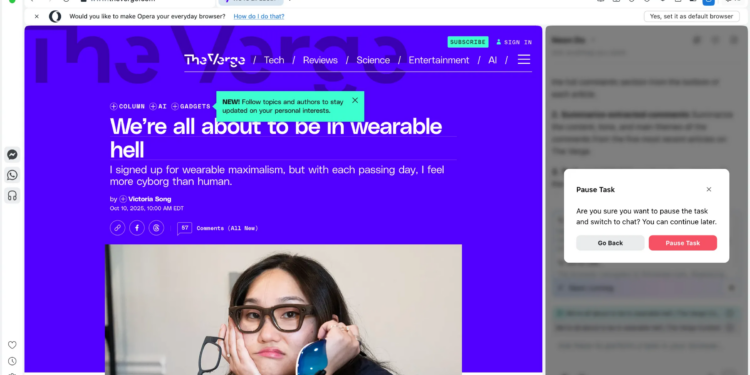Copy article link icon
The image size is (750, 375).
coord(117,228)
